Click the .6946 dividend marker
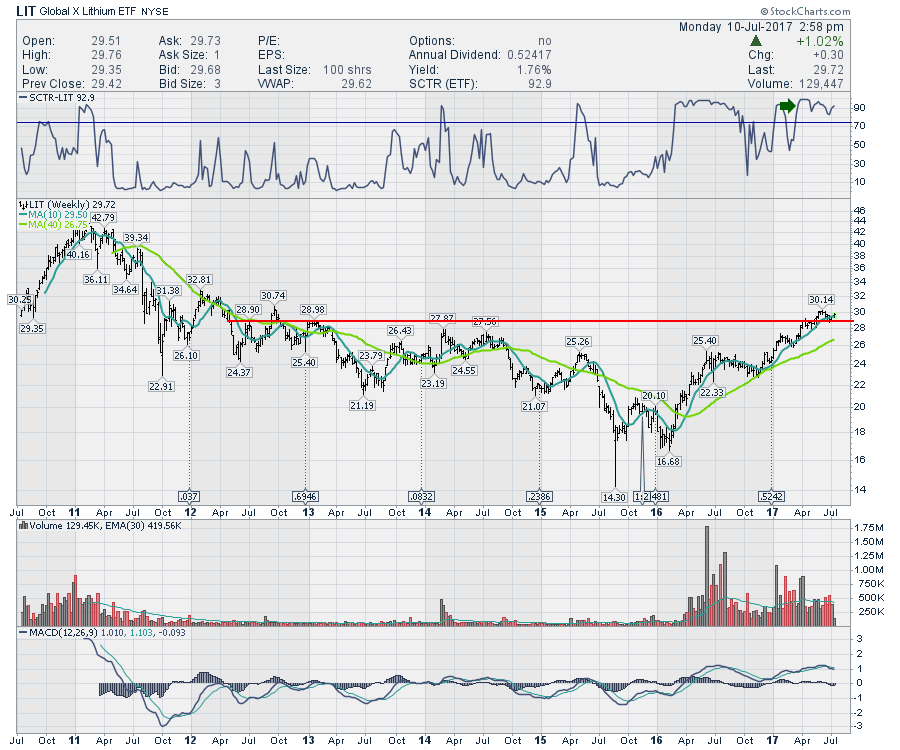Screen dimensions: 900x750 305,496
